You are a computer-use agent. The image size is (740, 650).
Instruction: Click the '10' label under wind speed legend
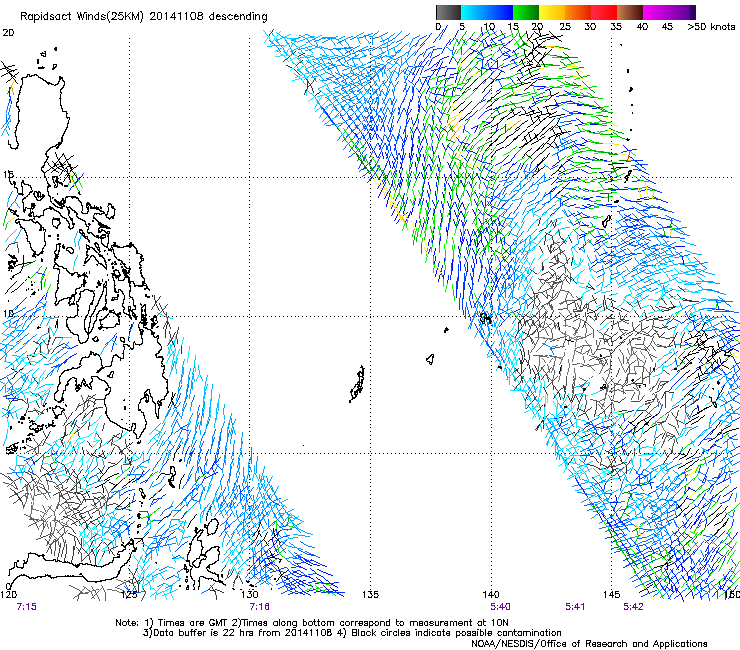[489, 27]
